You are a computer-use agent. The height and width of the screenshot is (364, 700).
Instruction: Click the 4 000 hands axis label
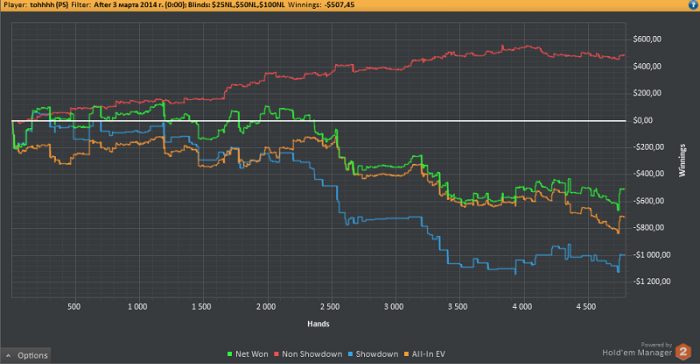[x=522, y=307]
